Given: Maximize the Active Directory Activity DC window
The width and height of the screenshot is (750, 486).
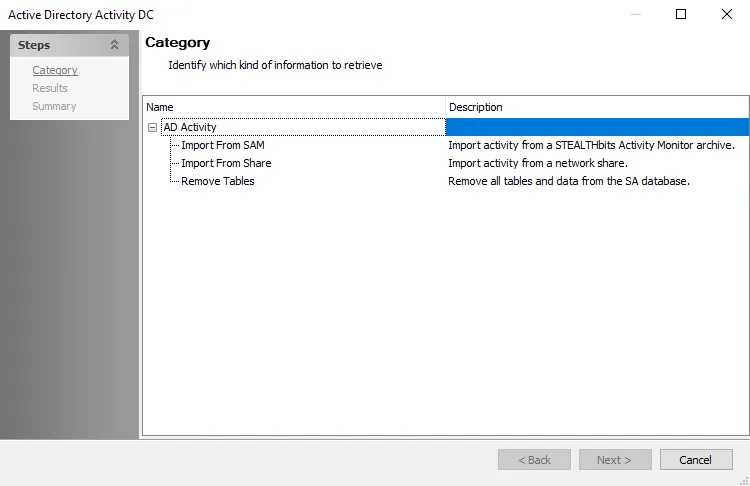Looking at the screenshot, I should click(681, 14).
